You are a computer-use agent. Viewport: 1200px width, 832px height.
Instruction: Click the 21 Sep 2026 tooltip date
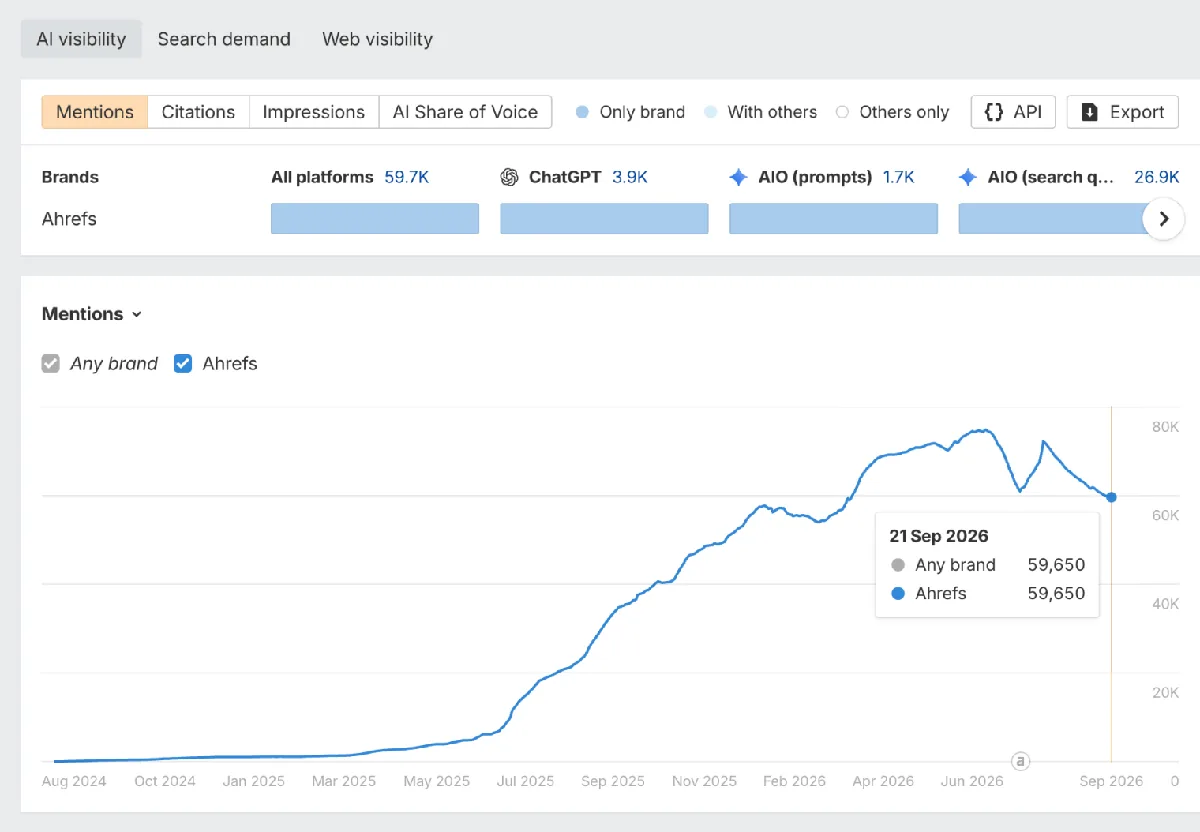tap(938, 537)
